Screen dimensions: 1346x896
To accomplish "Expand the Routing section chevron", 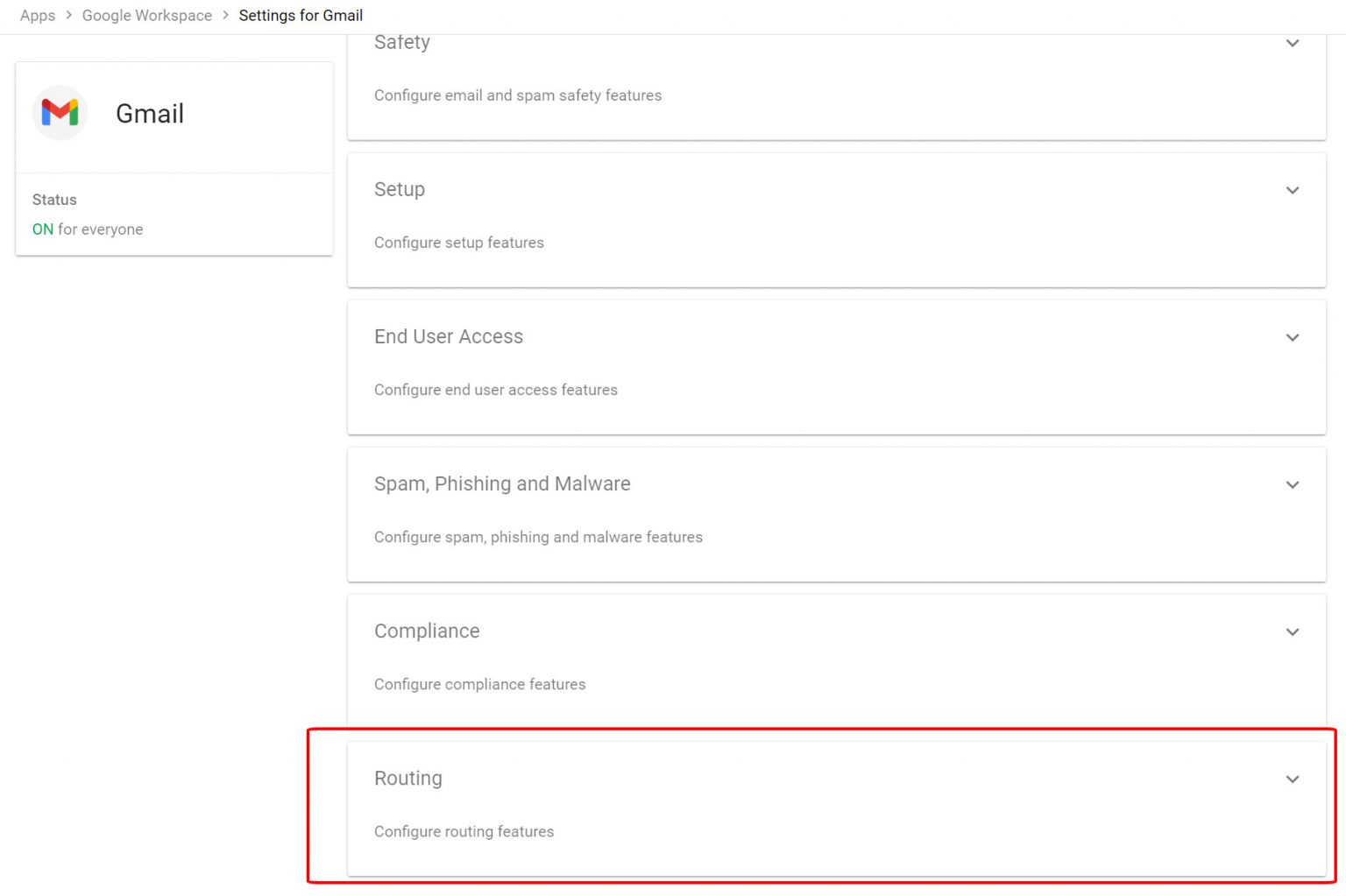I will [x=1292, y=779].
